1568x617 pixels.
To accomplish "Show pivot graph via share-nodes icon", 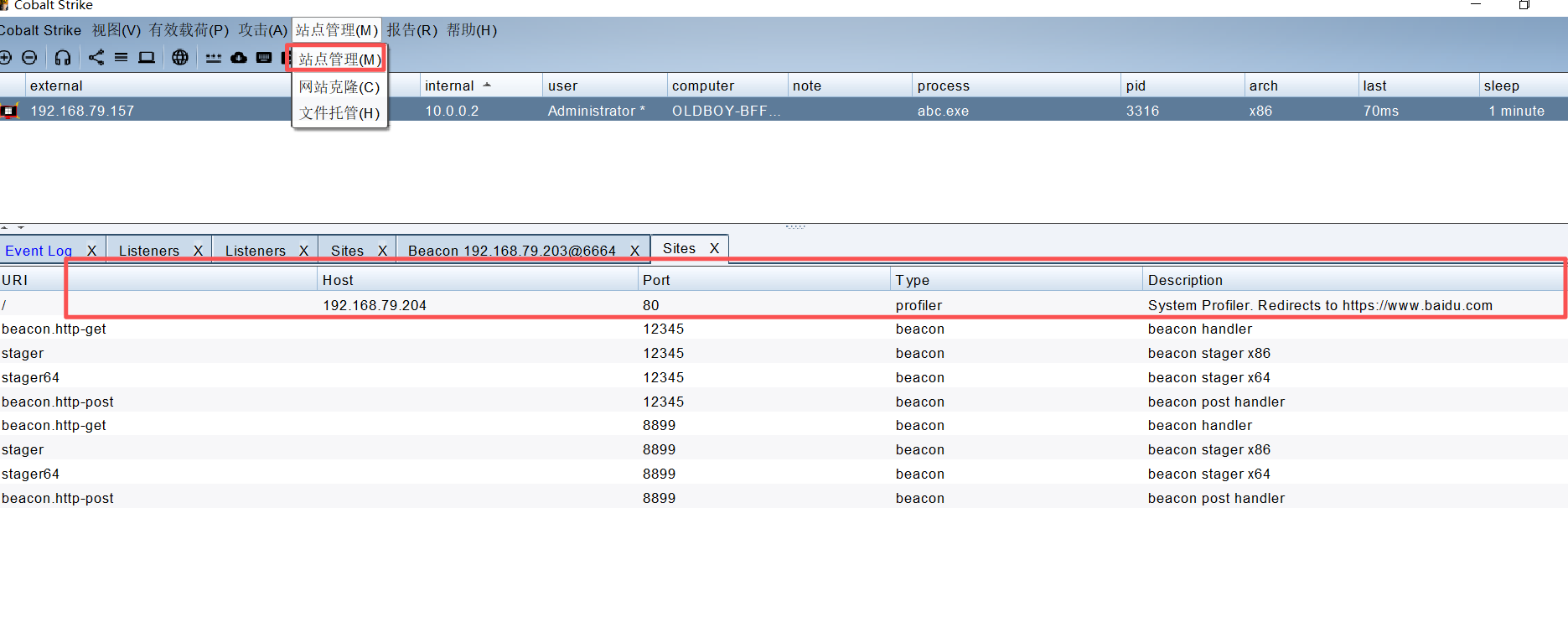I will tap(96, 57).
